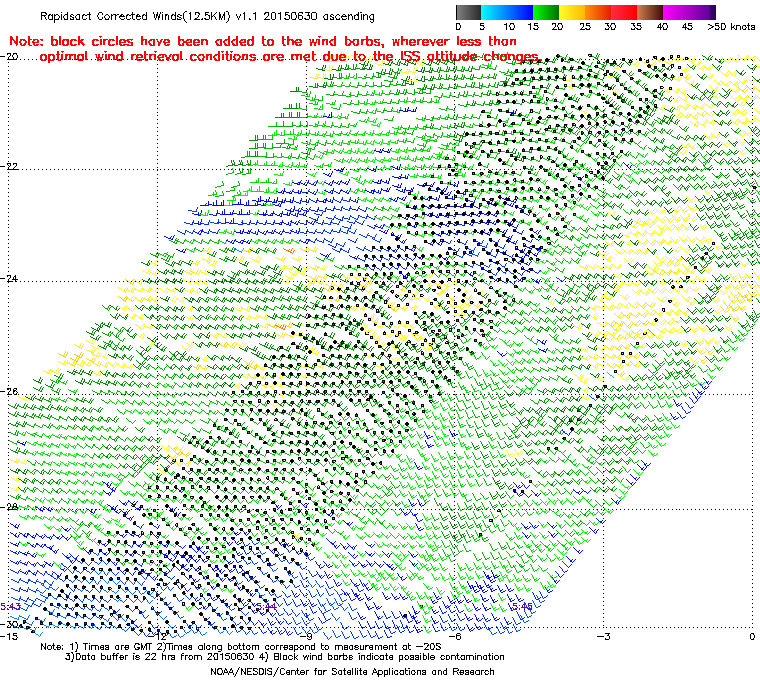The width and height of the screenshot is (760, 688).
Task: Click the purple '5:45' swath time marker
Action: click(522, 607)
